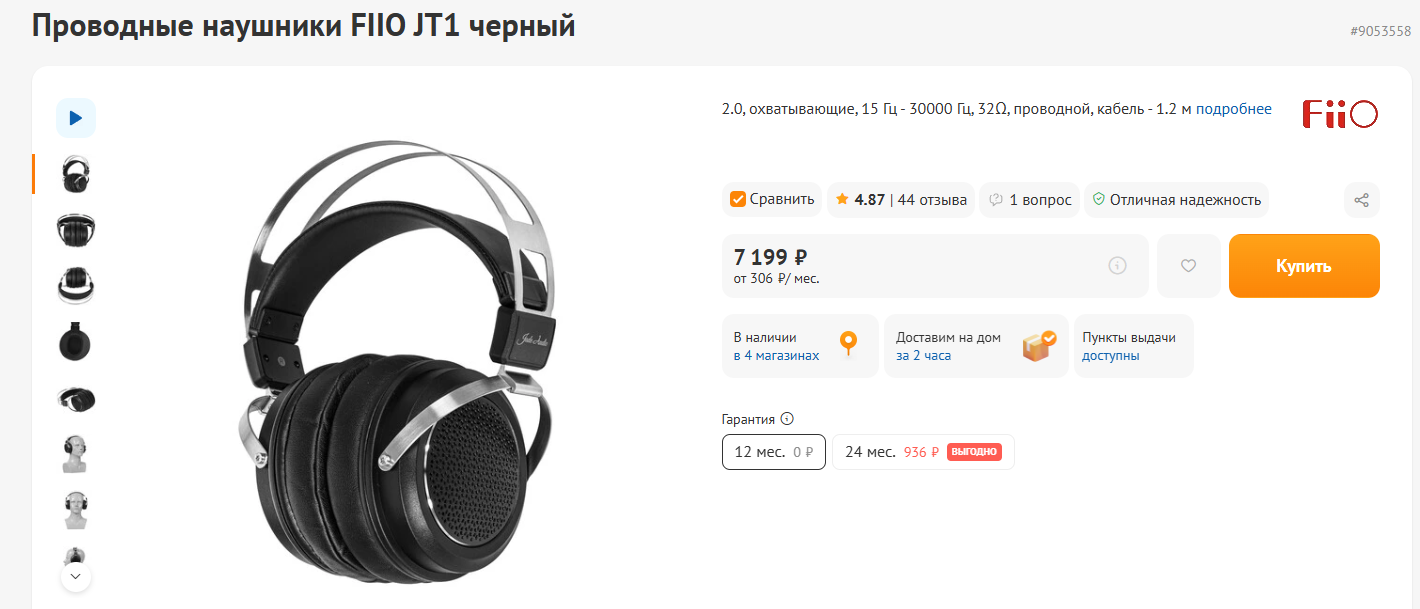
Task: Open the price info icon
Action: [1117, 266]
